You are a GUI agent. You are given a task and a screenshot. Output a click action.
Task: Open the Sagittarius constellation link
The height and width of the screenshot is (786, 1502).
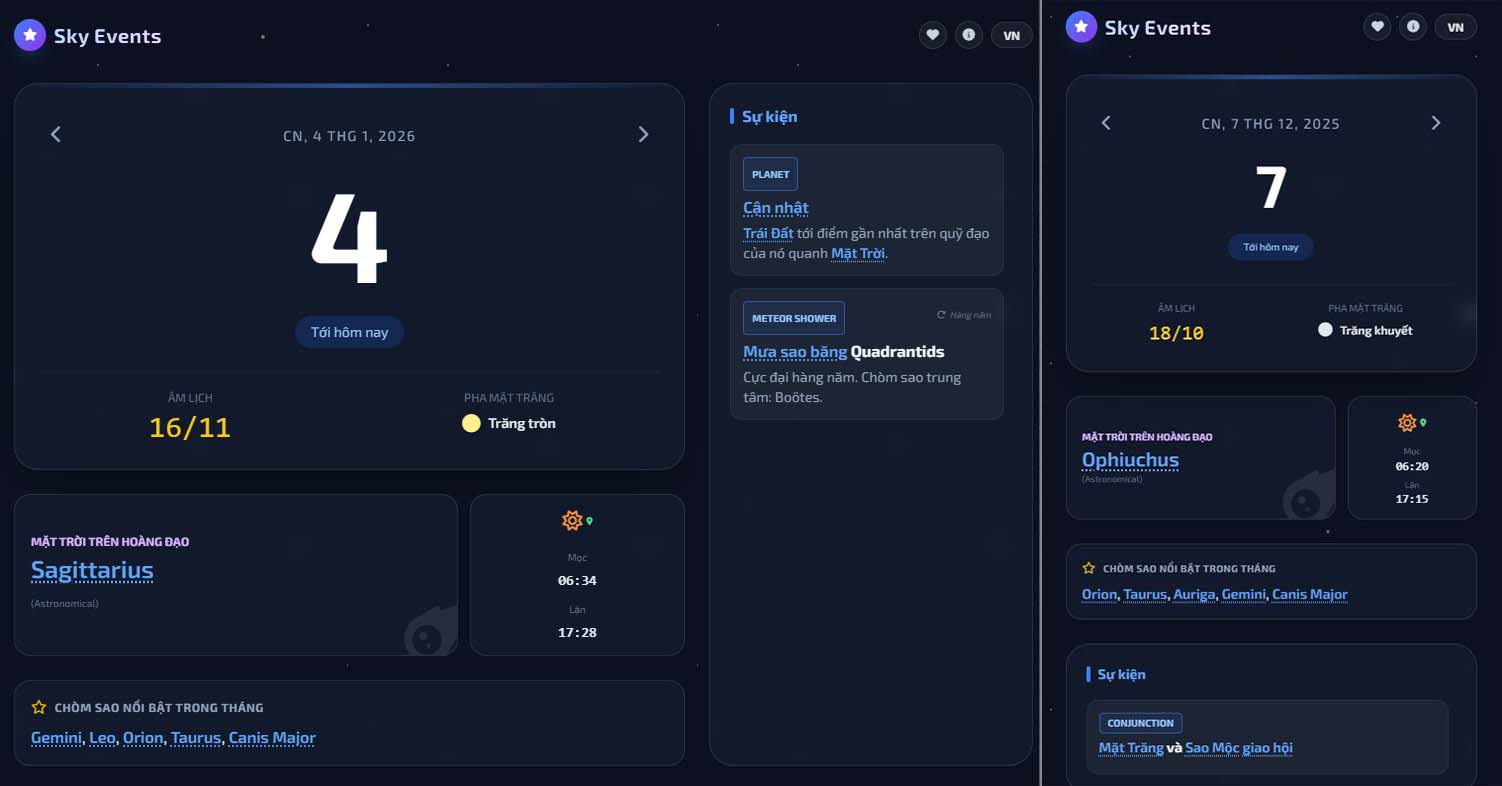92,571
